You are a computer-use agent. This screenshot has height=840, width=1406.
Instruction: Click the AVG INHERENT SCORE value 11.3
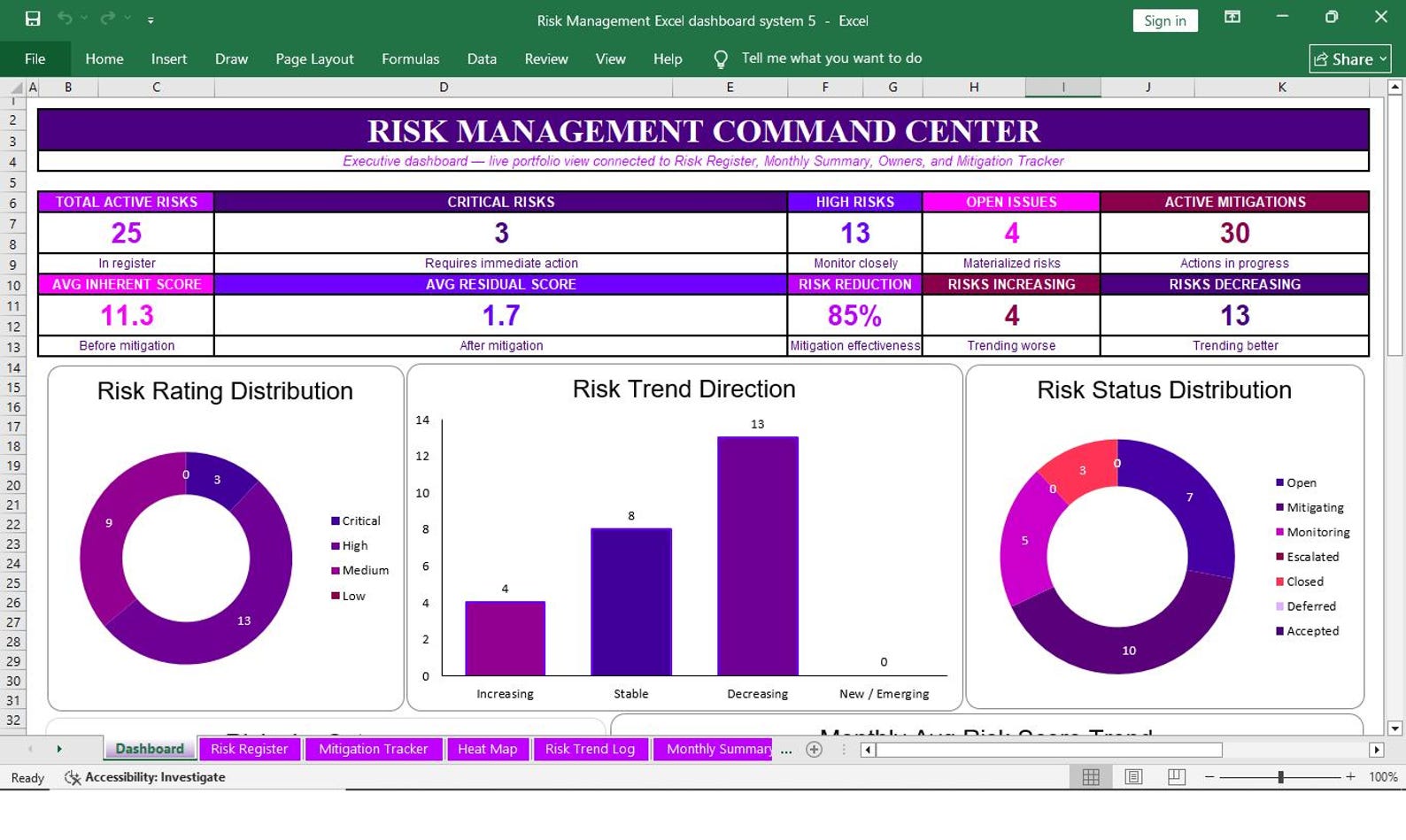pos(127,315)
